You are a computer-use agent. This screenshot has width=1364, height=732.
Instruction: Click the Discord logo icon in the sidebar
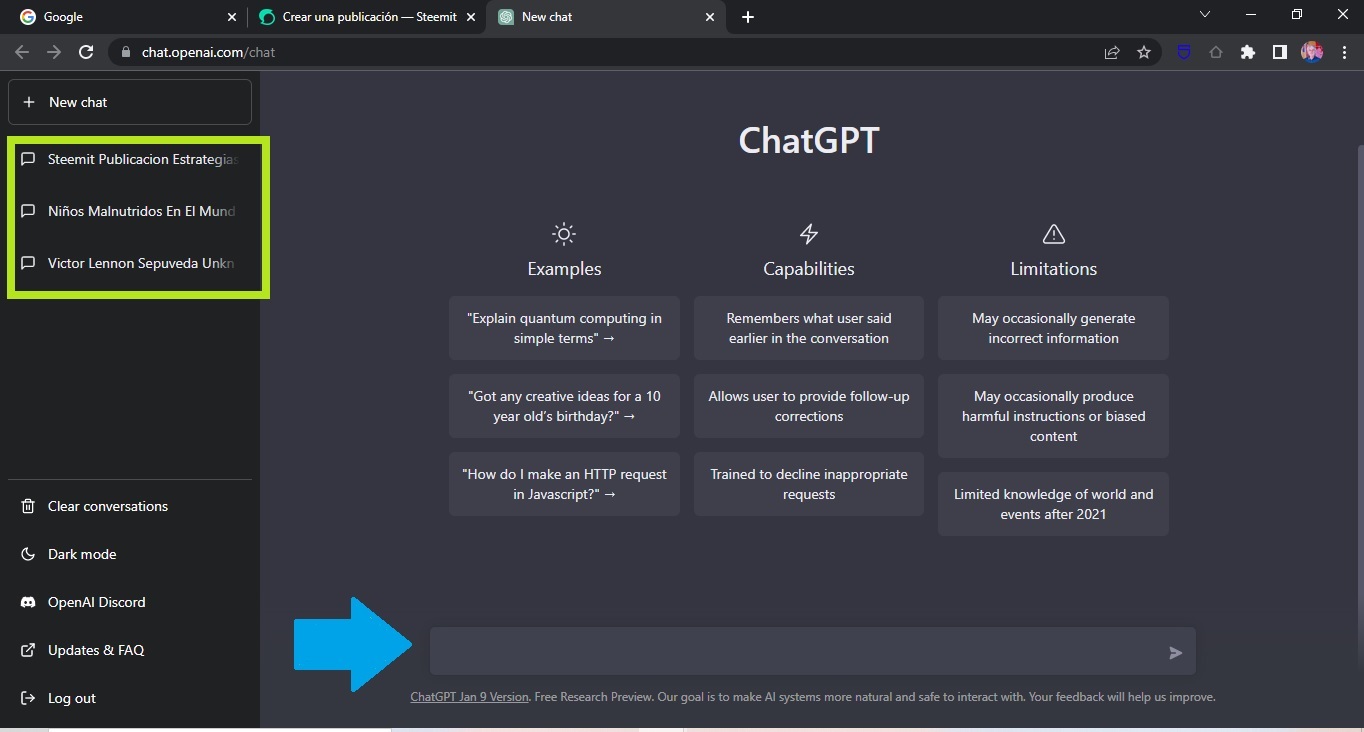tap(28, 602)
